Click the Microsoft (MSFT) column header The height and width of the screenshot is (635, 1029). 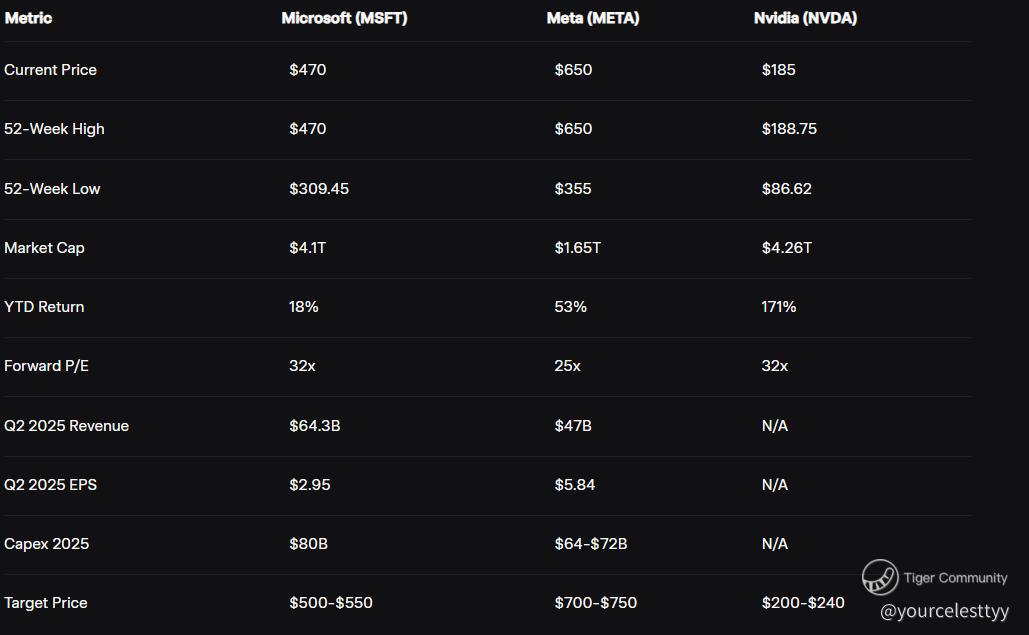pyautogui.click(x=344, y=18)
